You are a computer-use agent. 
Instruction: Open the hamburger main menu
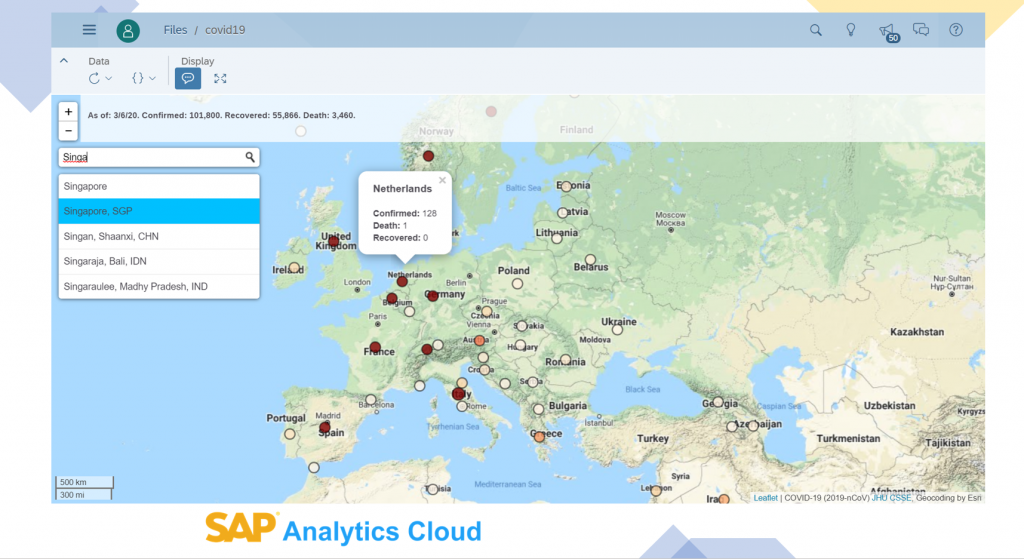point(89,30)
